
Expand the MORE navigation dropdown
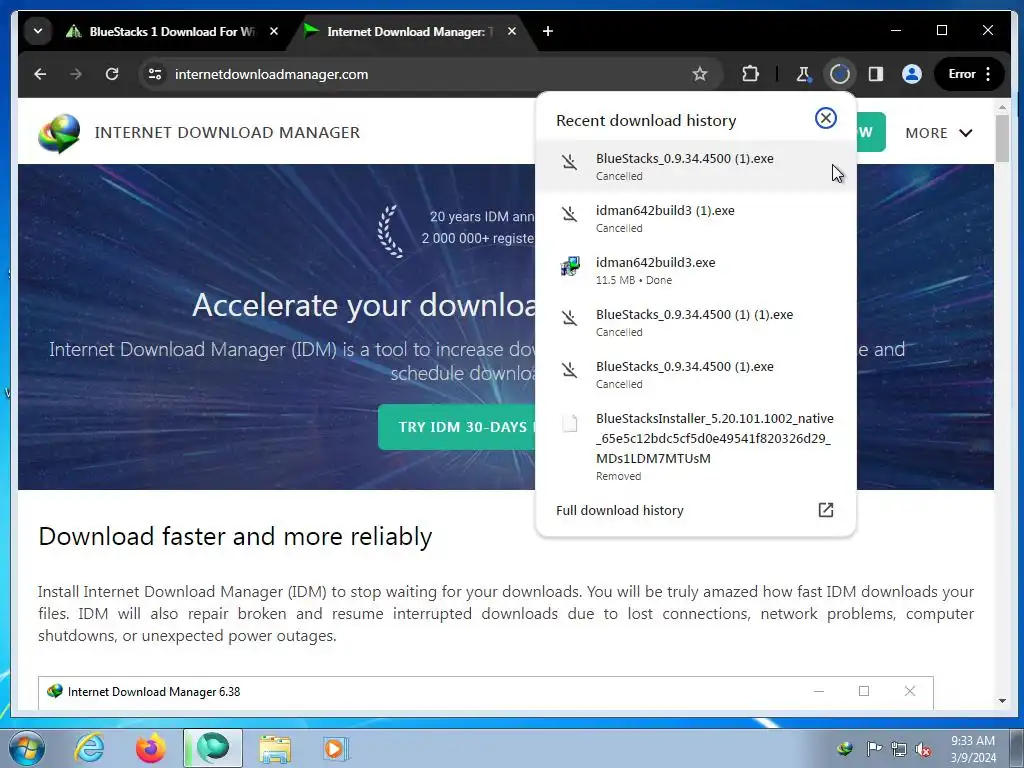coord(938,133)
